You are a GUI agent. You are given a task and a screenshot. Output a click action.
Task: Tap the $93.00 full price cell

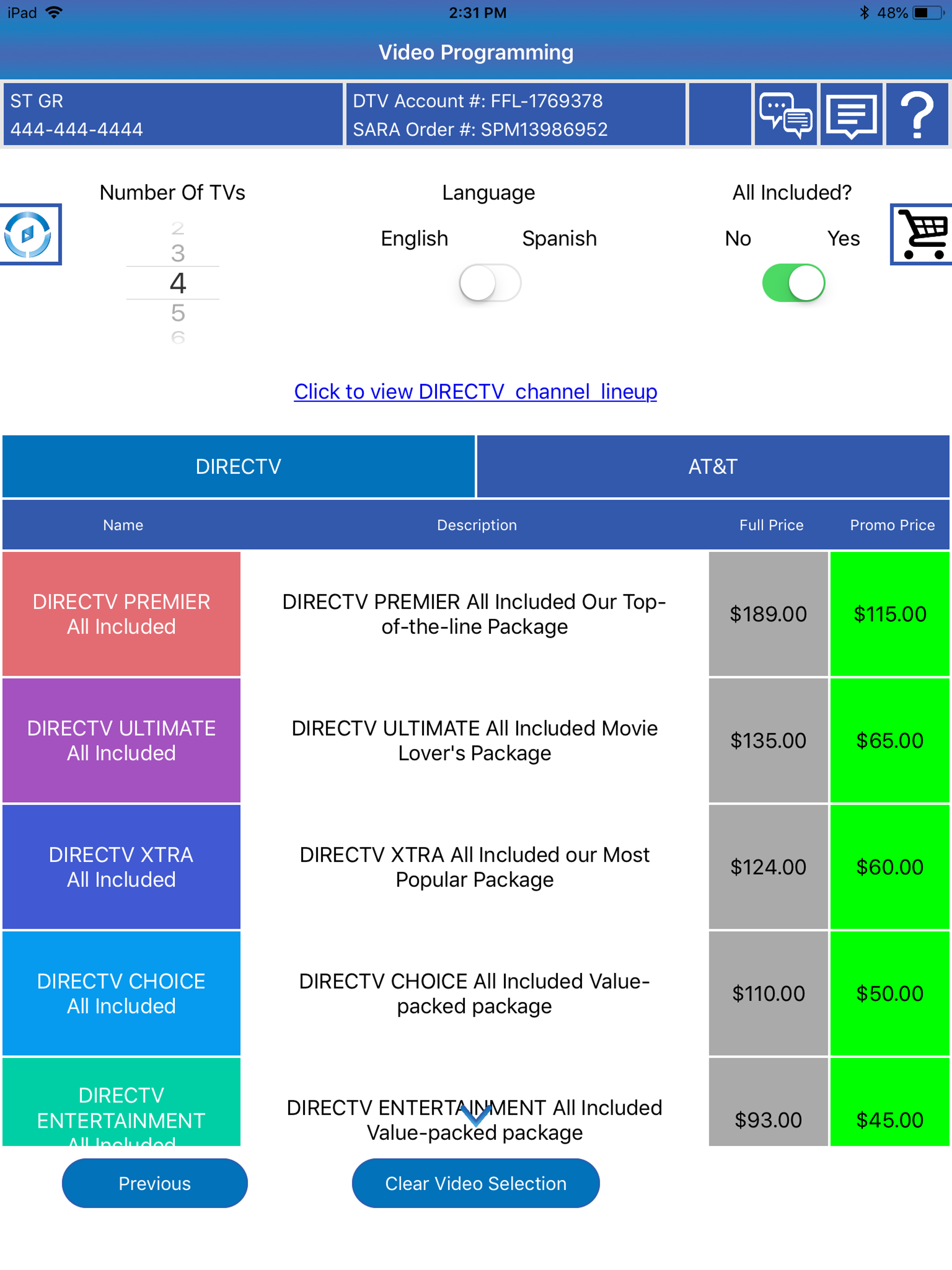[x=768, y=1102]
